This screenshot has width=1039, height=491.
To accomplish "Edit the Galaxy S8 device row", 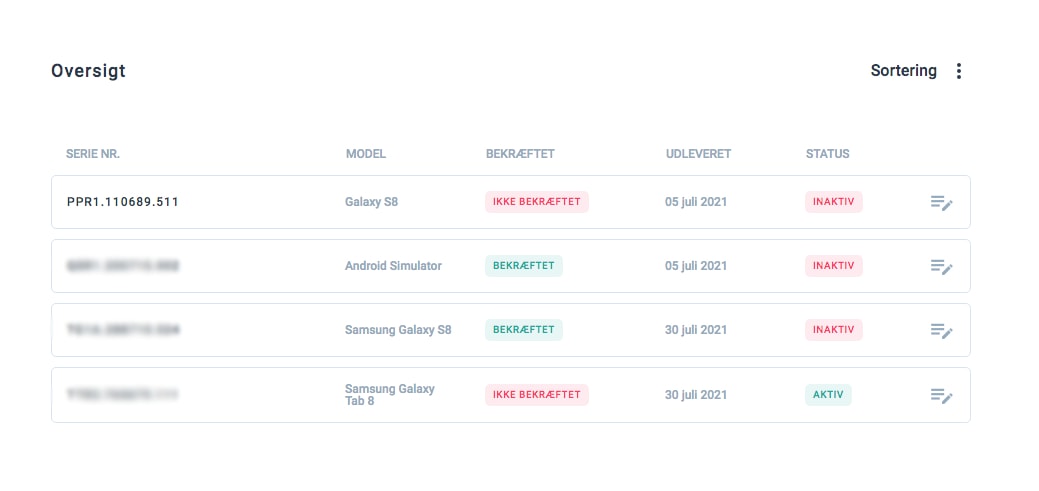I will (941, 202).
